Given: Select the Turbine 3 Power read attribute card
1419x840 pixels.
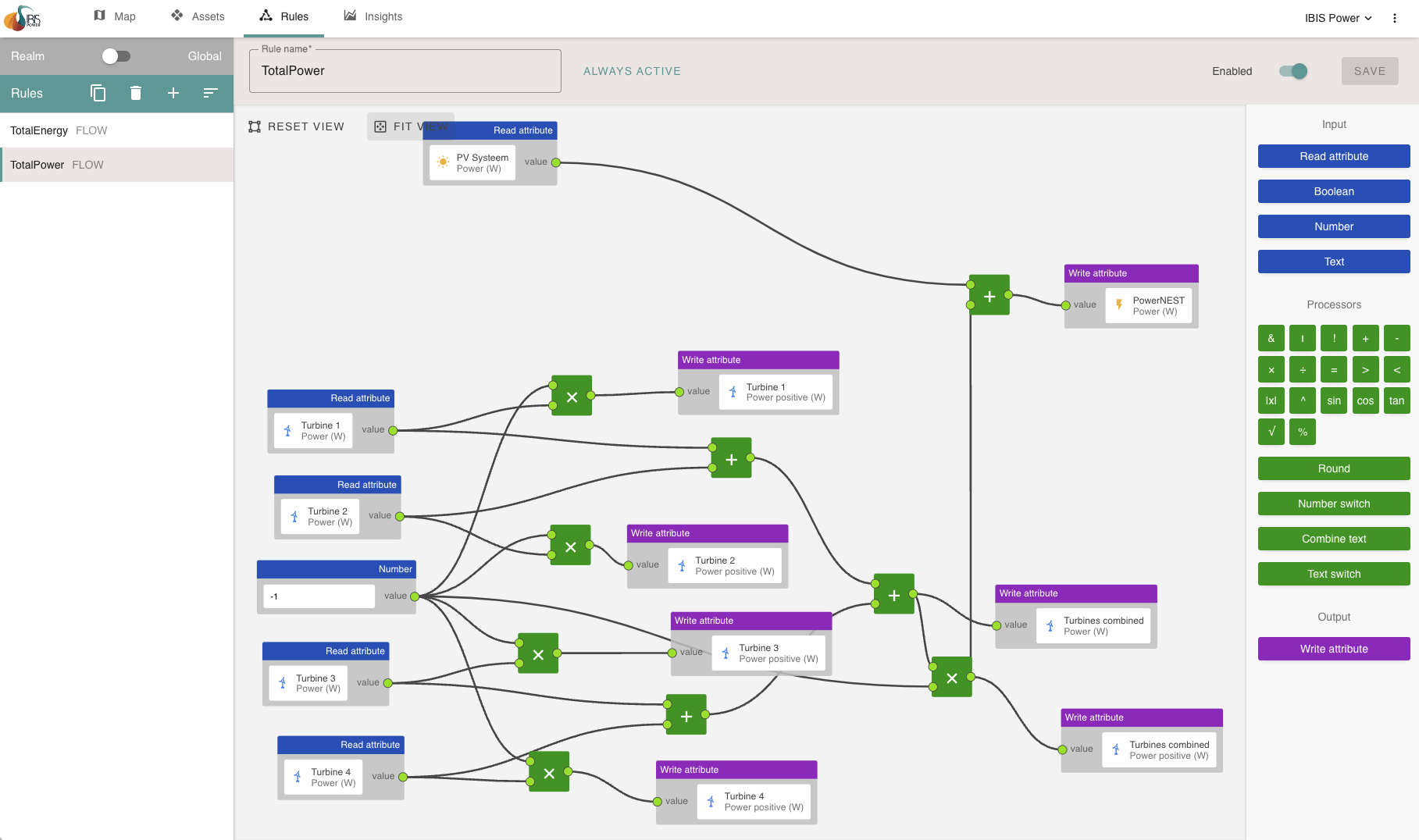Looking at the screenshot, I should coord(308,683).
